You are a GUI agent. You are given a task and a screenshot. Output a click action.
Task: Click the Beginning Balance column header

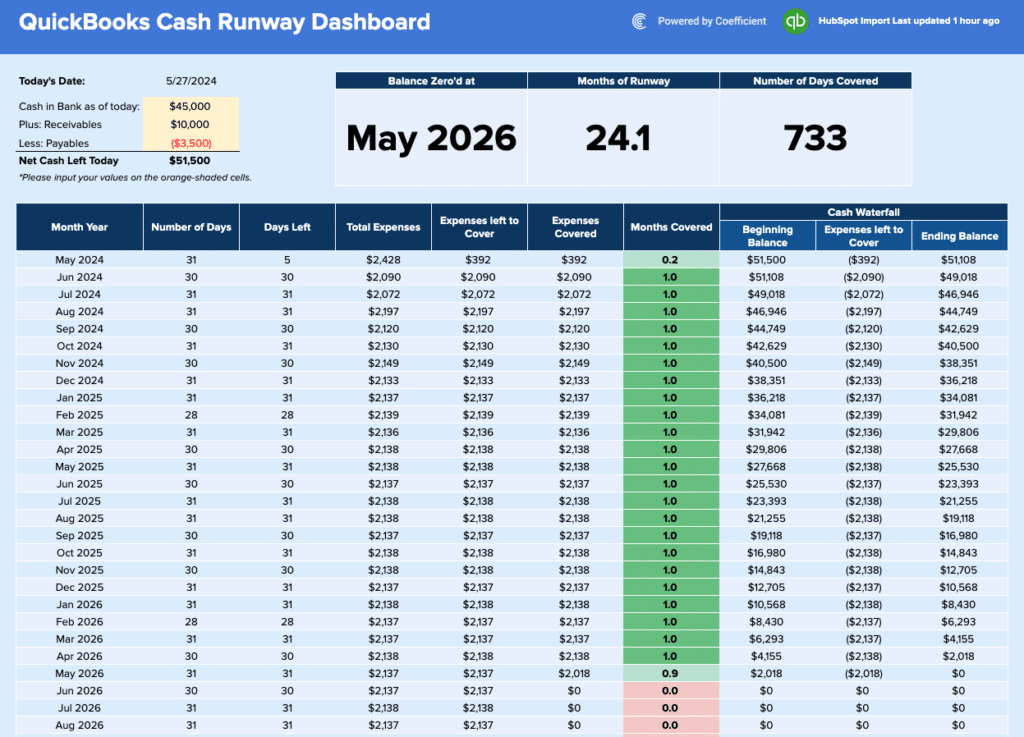point(767,236)
